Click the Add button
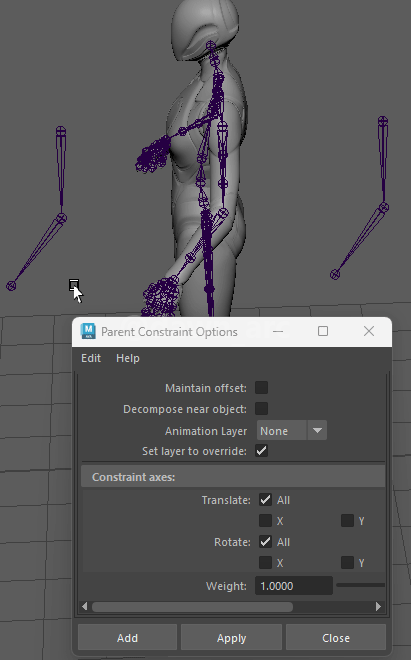The image size is (411, 660). (x=128, y=638)
